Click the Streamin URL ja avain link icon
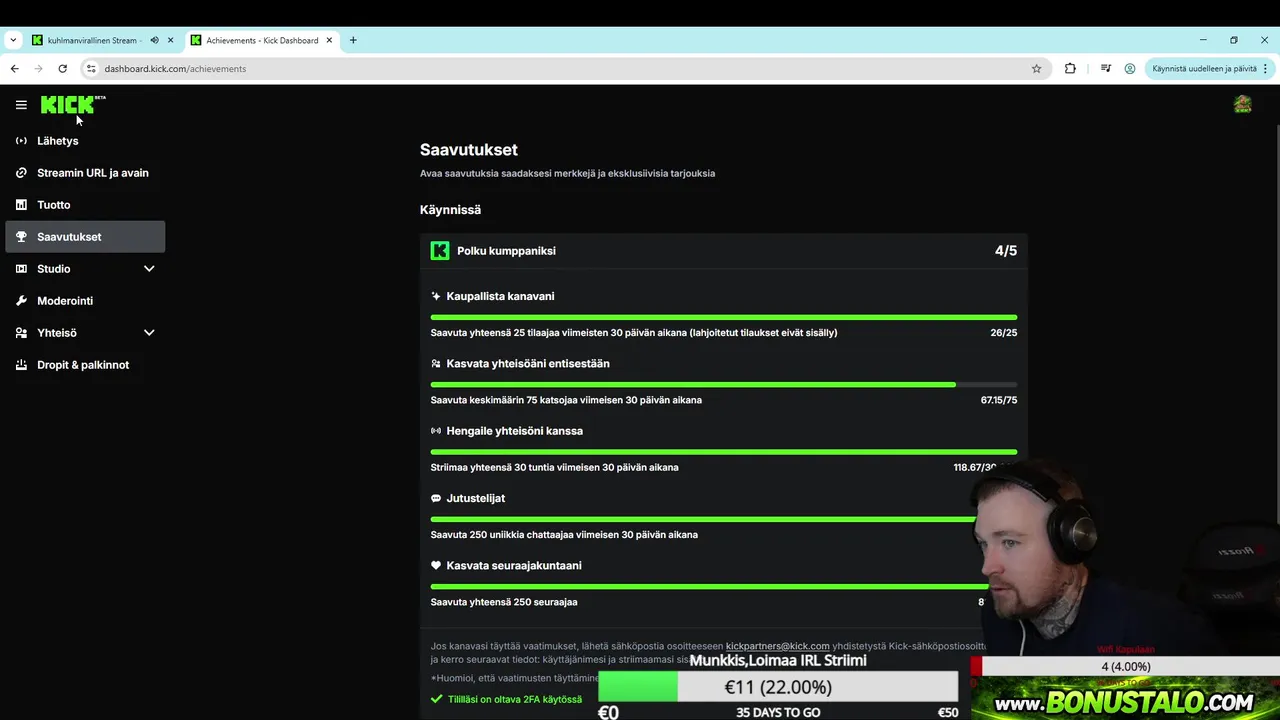The height and width of the screenshot is (720, 1280). (x=21, y=173)
